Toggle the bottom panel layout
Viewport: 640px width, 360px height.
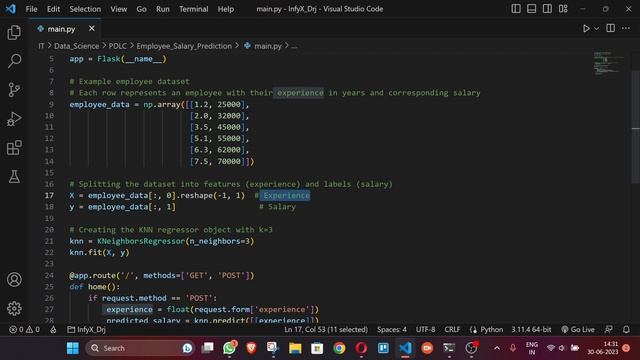point(531,9)
